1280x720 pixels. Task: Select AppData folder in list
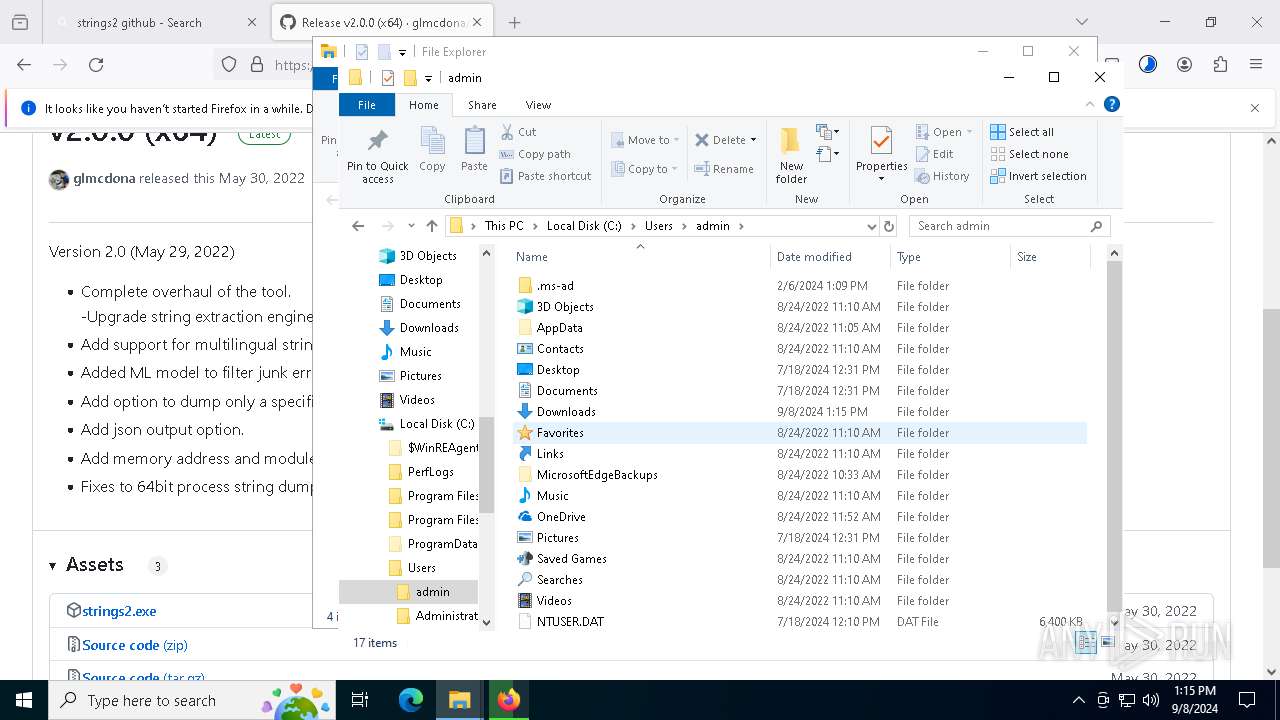click(x=559, y=328)
